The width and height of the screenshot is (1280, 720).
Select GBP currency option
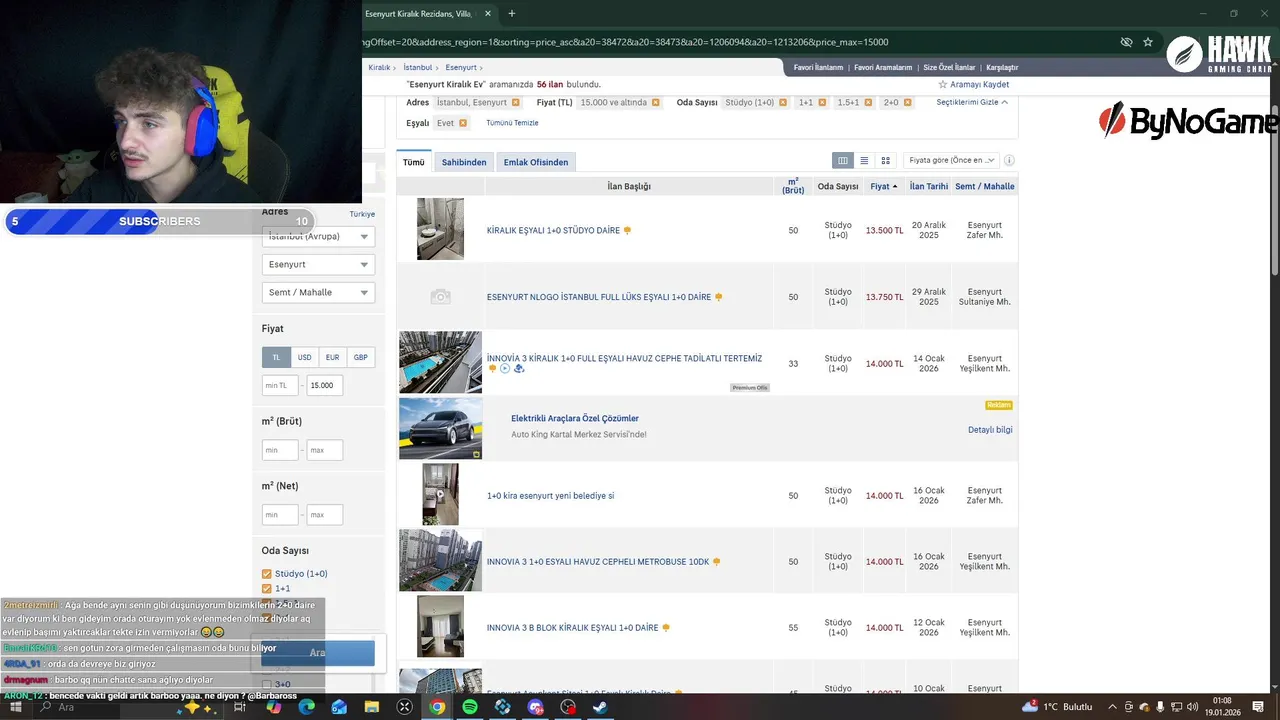point(360,357)
